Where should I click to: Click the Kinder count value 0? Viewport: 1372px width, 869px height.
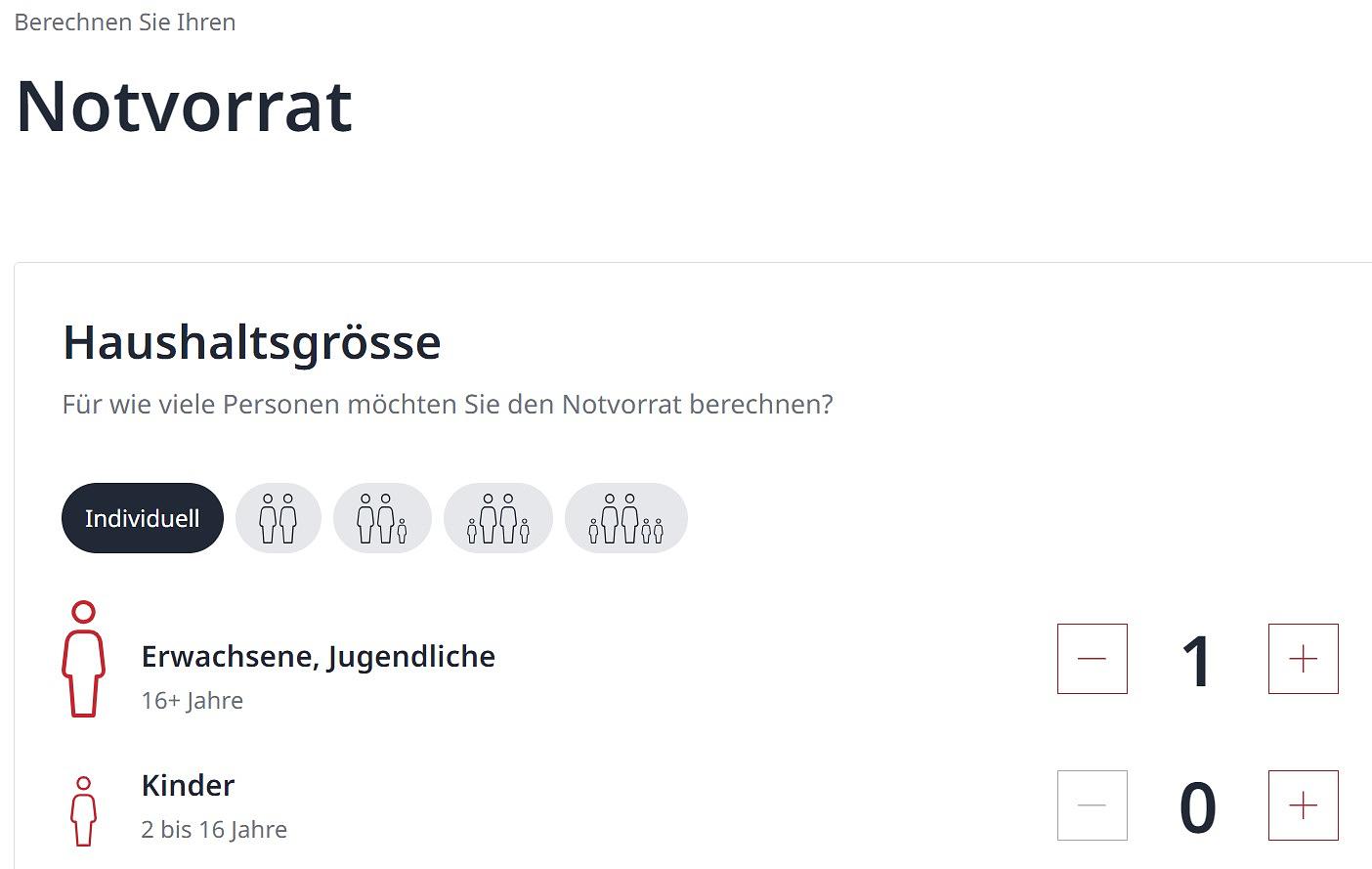click(x=1197, y=808)
